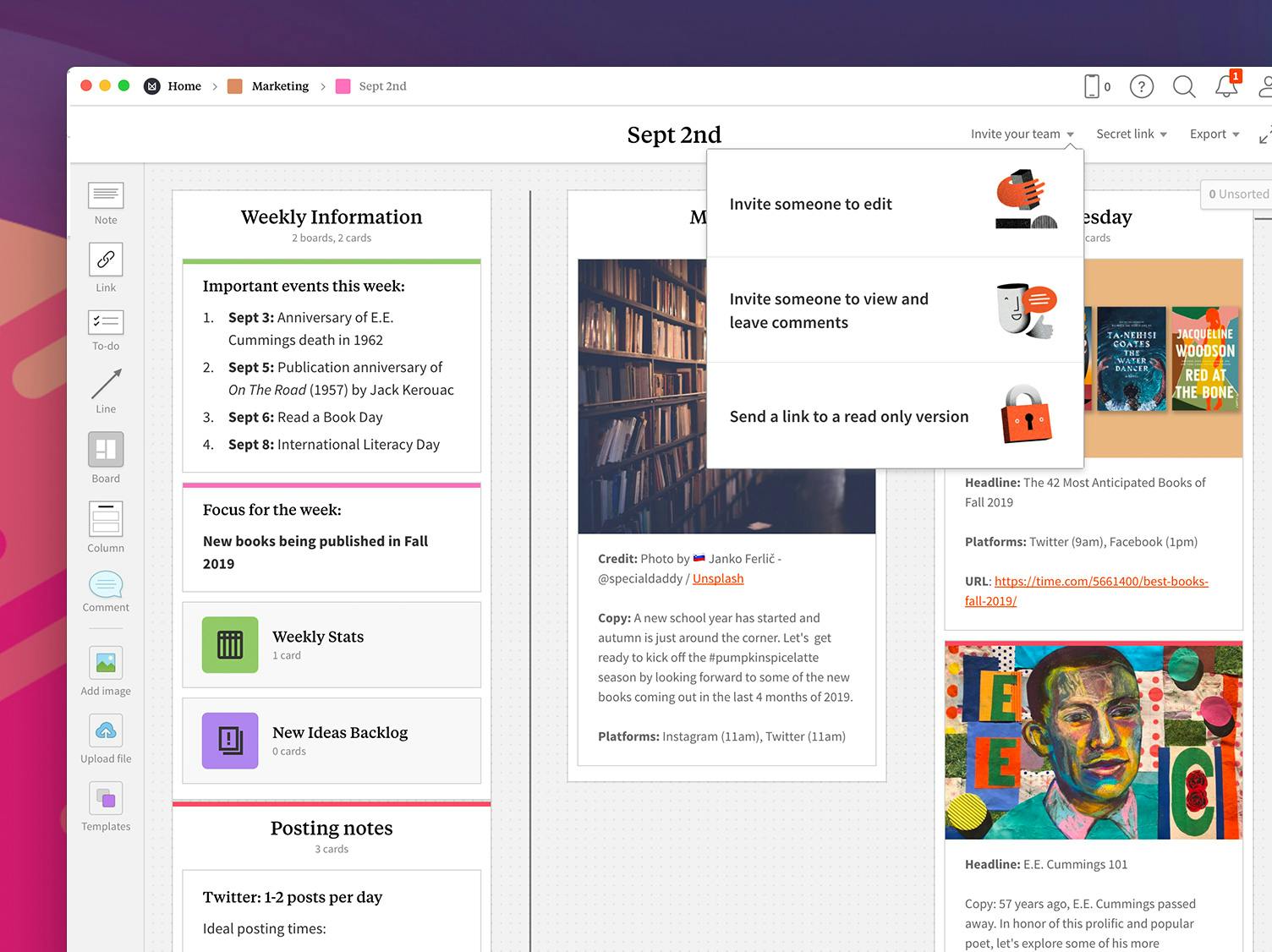Select the Column tool in sidebar
Image resolution: width=1272 pixels, height=952 pixels.
click(x=106, y=526)
